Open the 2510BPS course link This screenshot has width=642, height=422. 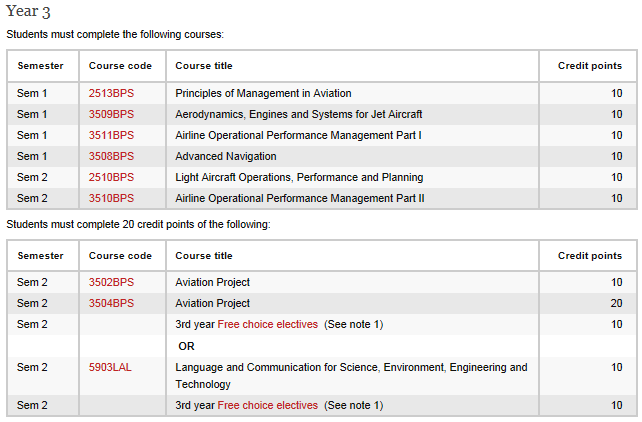pyautogui.click(x=111, y=177)
